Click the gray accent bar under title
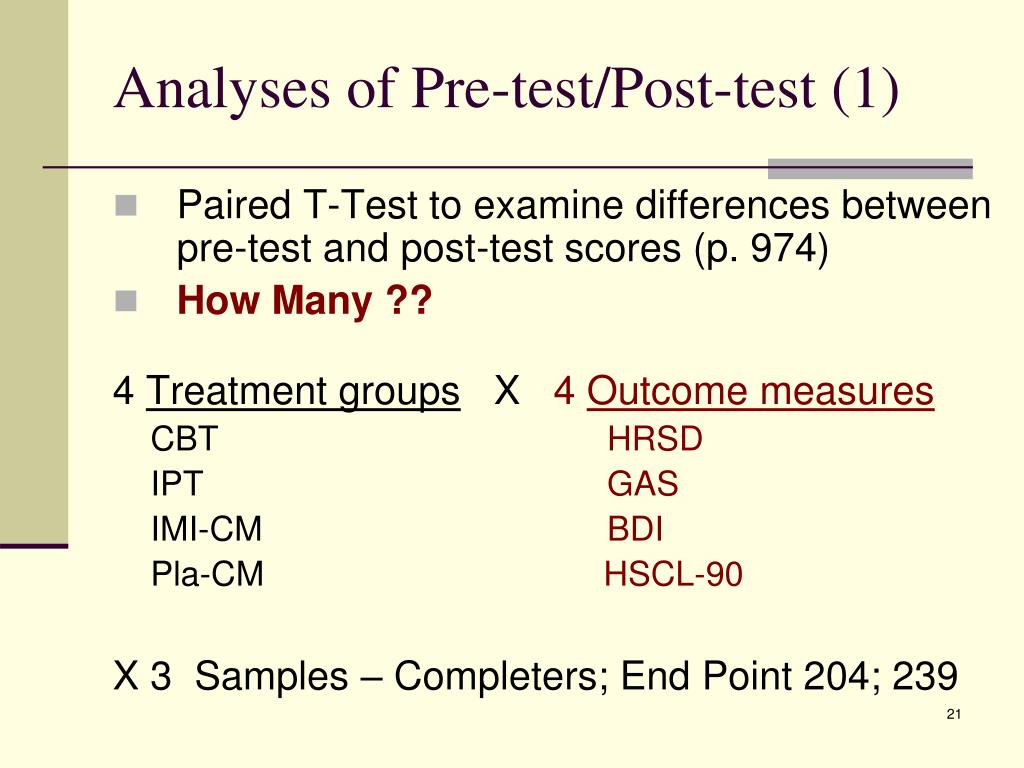Image resolution: width=1024 pixels, height=768 pixels. coord(870,168)
